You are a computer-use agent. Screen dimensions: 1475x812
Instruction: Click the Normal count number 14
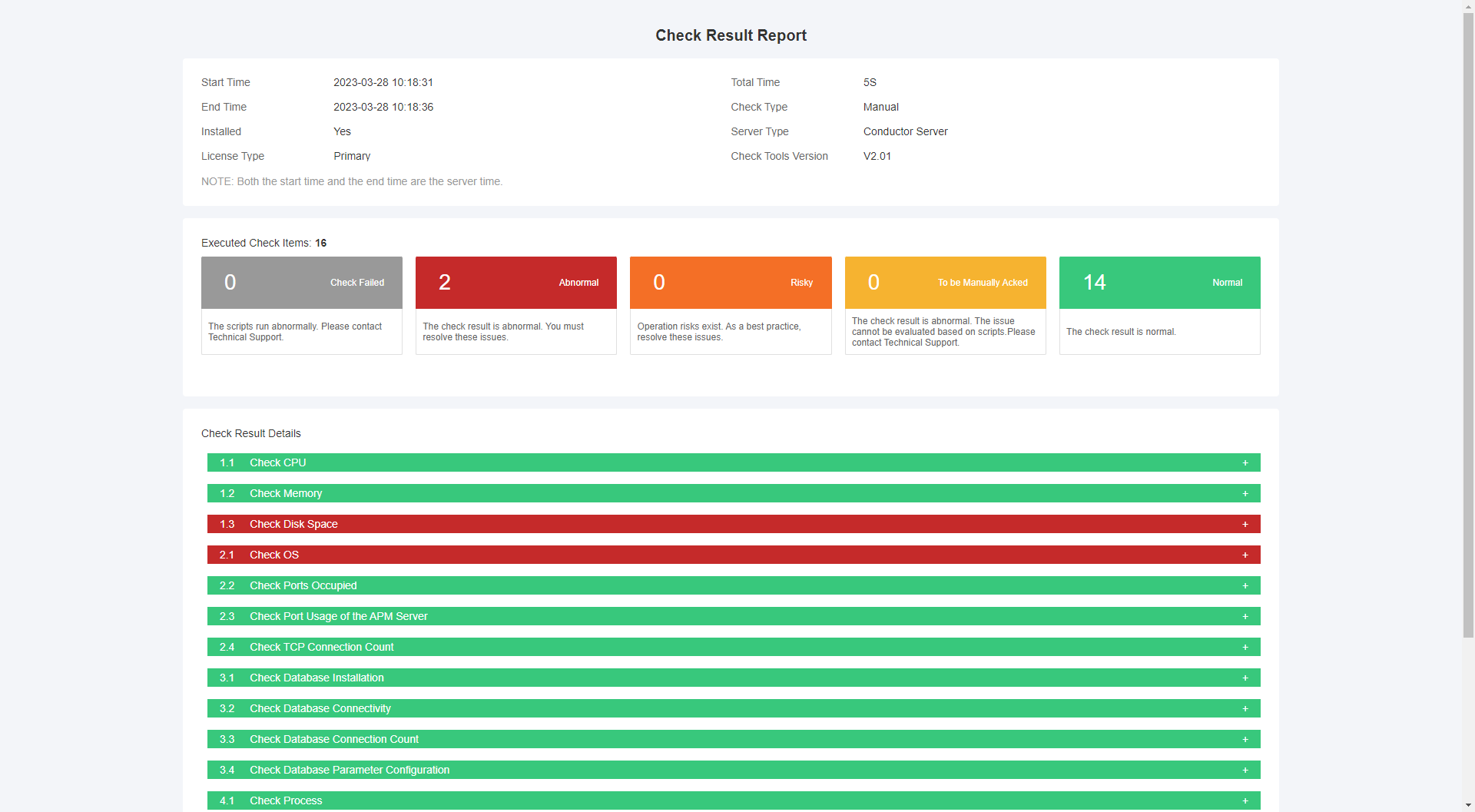(x=1095, y=283)
